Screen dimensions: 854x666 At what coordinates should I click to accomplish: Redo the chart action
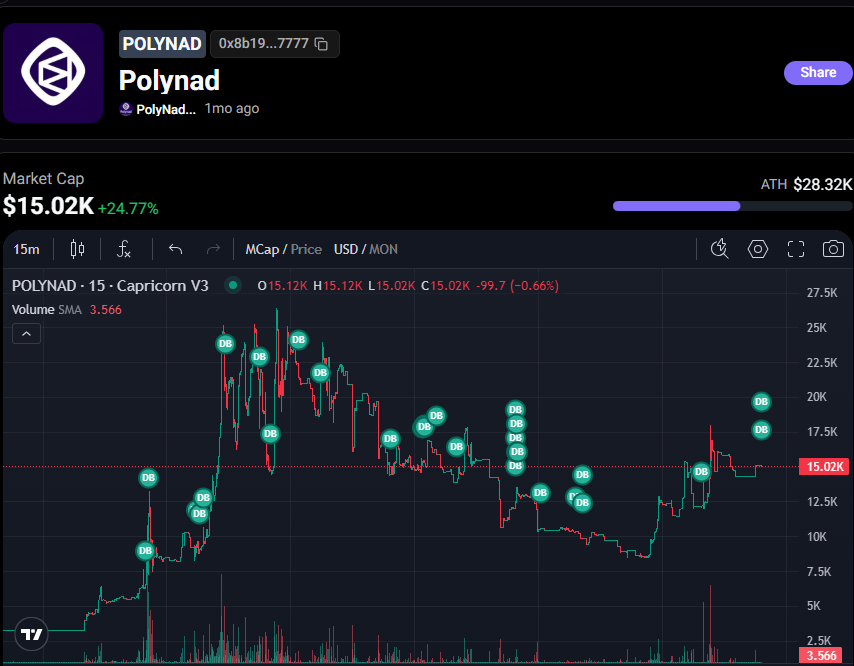coord(213,249)
